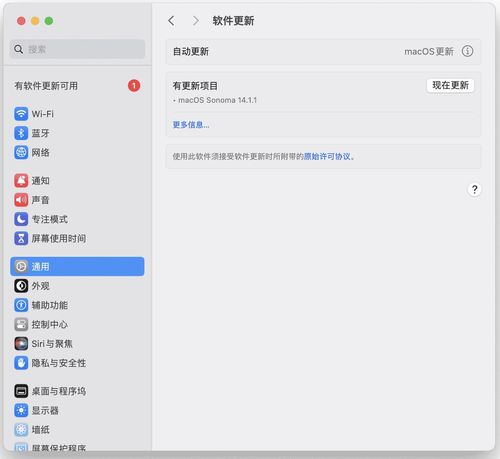Select General (通用) in the sidebar

(x=77, y=266)
